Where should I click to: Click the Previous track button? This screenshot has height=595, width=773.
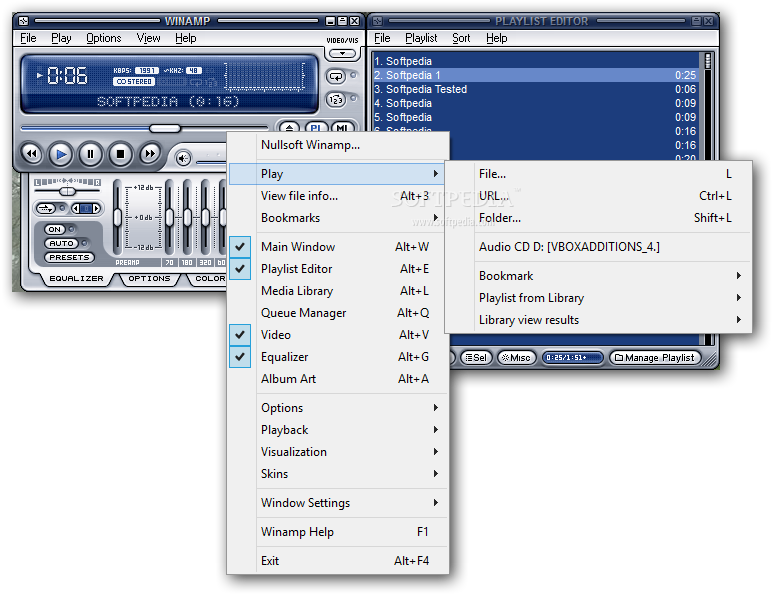(32, 154)
